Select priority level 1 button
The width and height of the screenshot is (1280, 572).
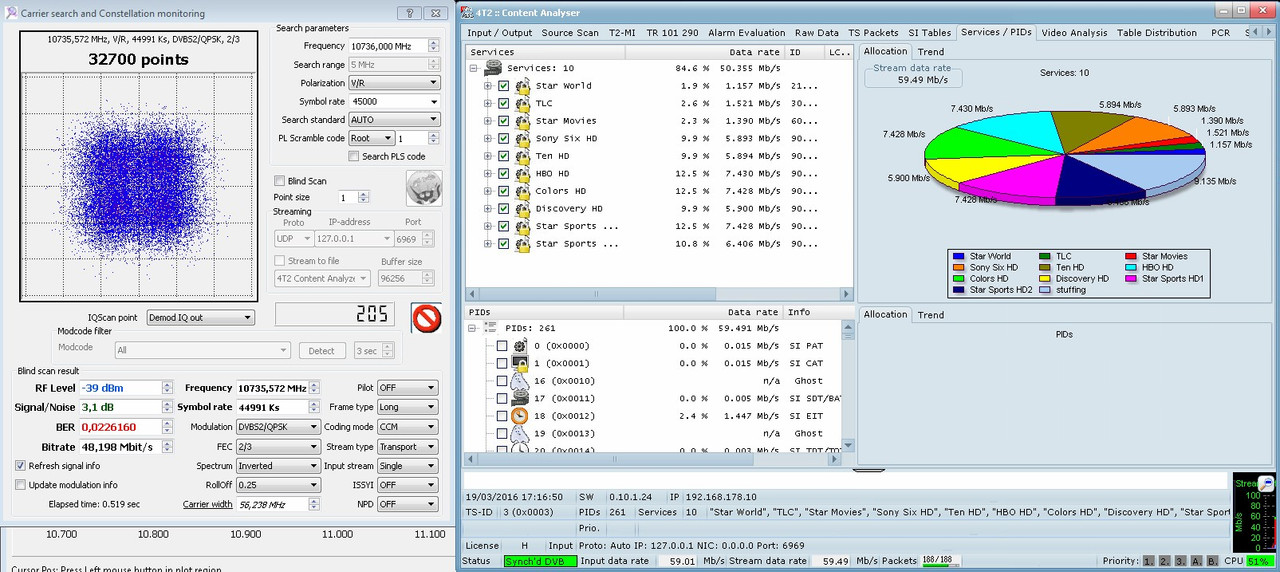(1149, 561)
